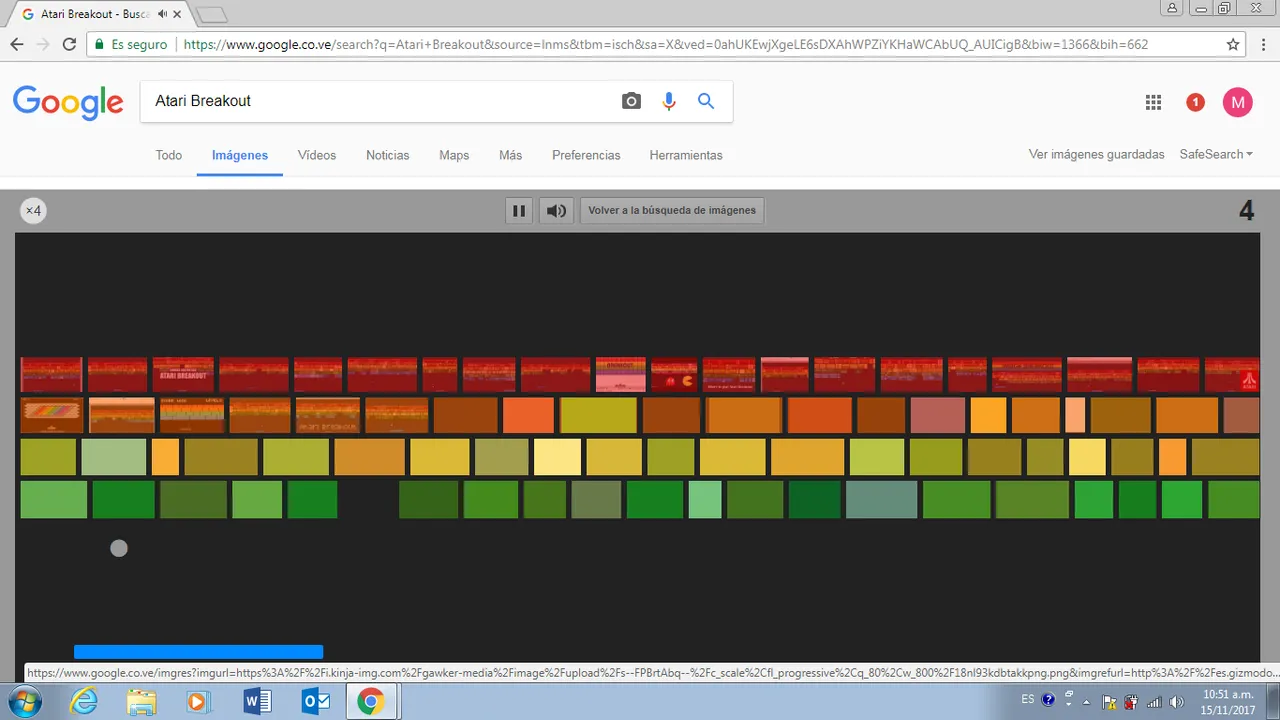The image size is (1280, 720).
Task: Open Windows Media Player from the taskbar
Action: pos(197,702)
